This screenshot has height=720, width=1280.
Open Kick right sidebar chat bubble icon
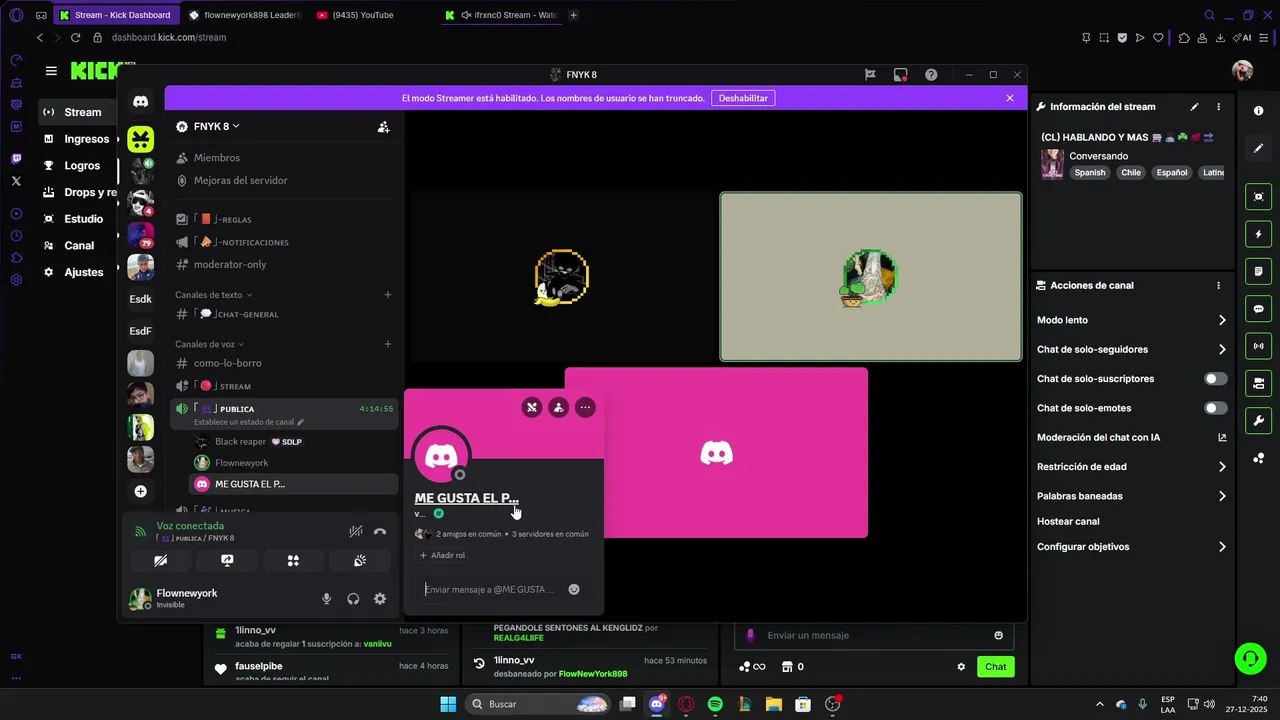(x=1259, y=309)
